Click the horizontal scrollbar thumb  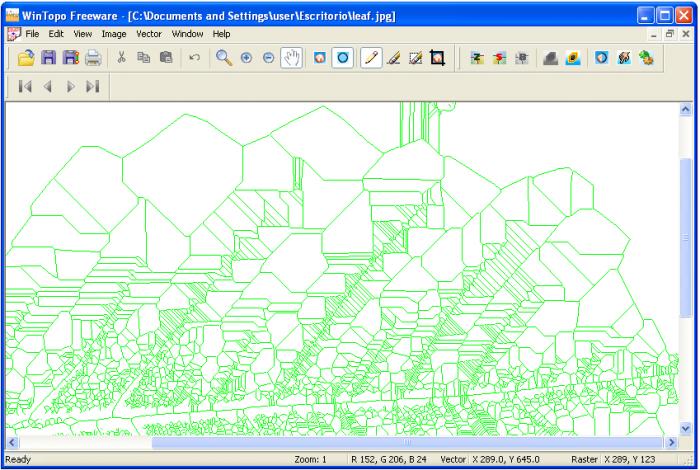click(x=407, y=442)
